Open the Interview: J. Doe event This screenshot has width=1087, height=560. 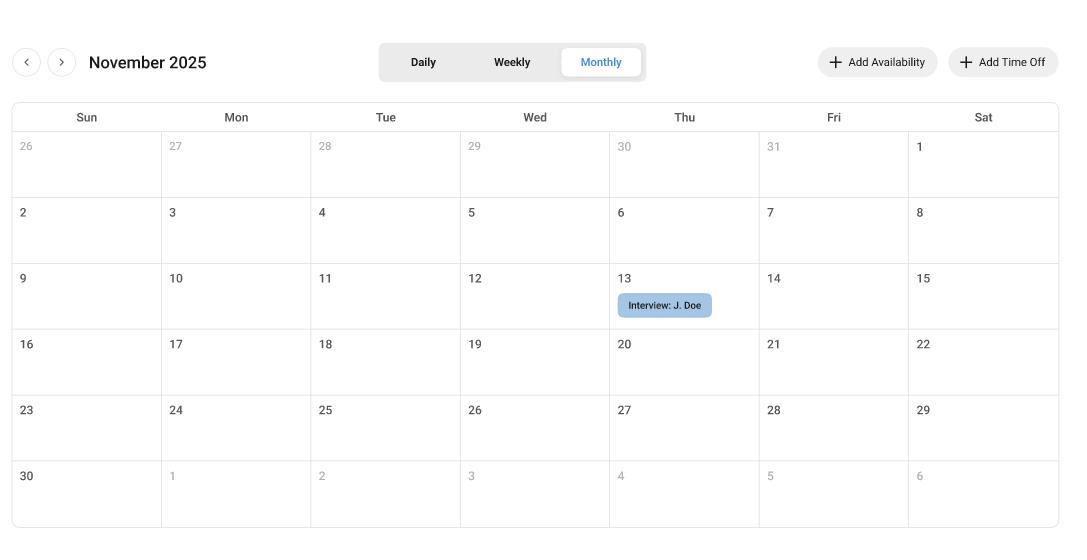(x=664, y=305)
